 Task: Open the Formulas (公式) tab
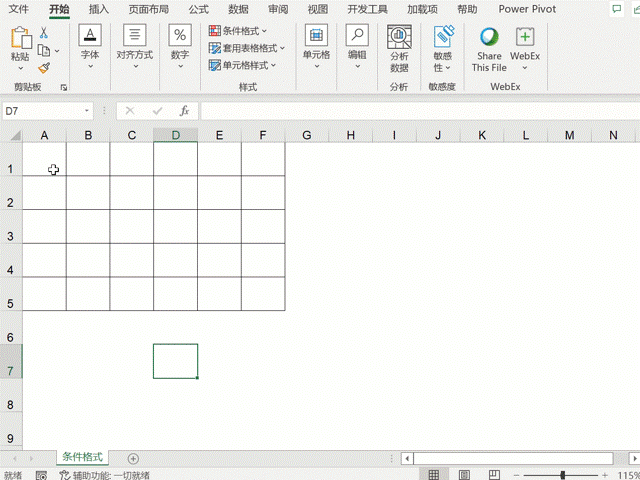click(x=198, y=9)
